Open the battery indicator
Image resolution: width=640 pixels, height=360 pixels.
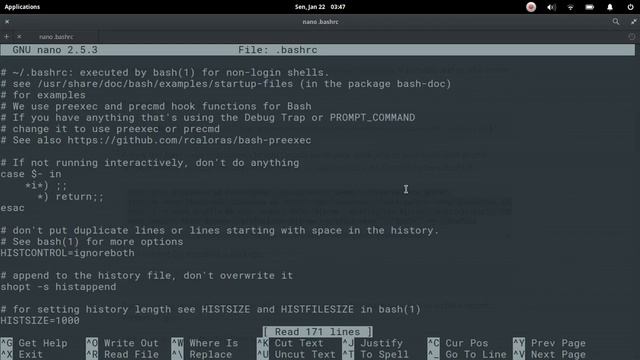pos(590,7)
